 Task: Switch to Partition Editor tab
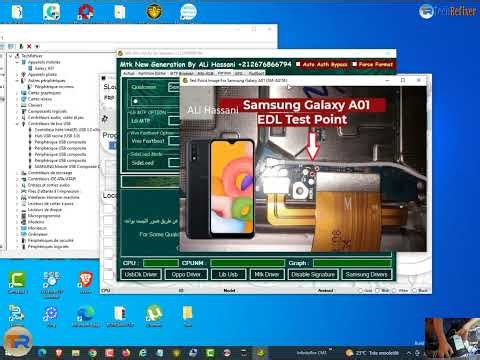click(152, 73)
